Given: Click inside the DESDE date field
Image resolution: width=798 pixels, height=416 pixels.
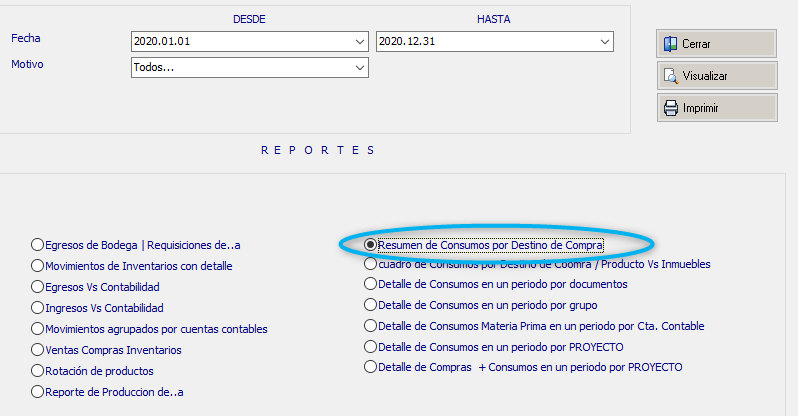Looking at the screenshot, I should click(x=242, y=42).
